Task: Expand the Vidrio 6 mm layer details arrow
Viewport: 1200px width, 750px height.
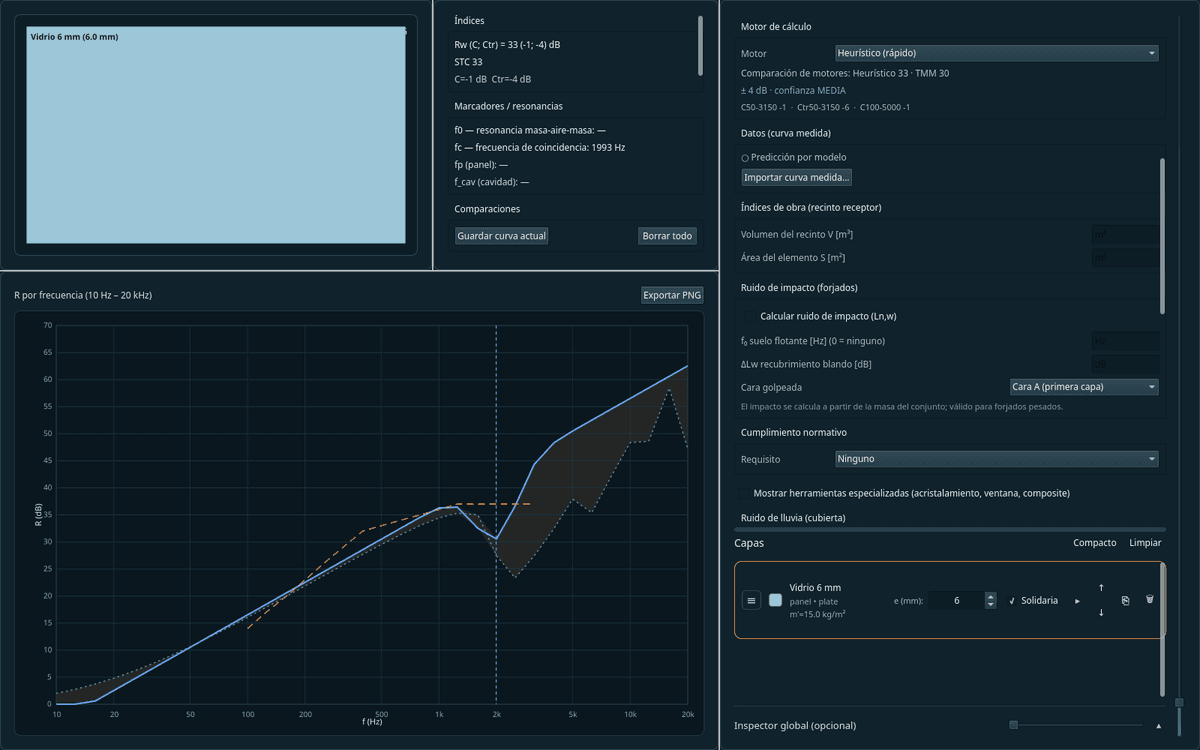Action: [x=1077, y=601]
